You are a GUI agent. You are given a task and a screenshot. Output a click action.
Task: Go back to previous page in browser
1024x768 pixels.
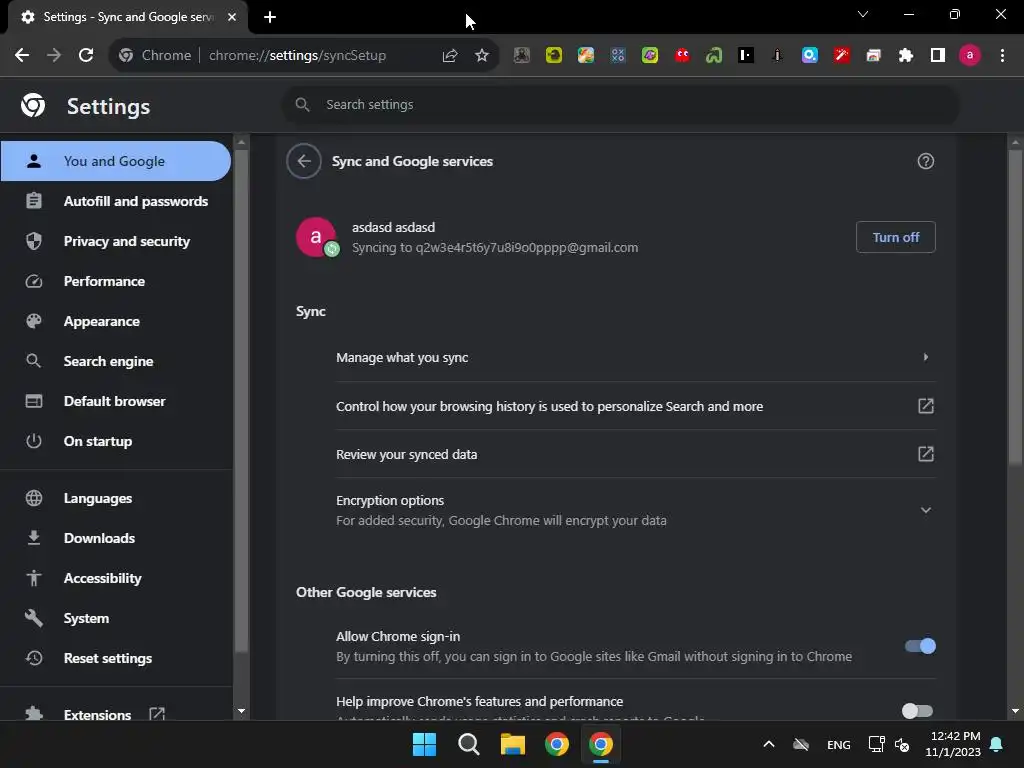click(22, 56)
